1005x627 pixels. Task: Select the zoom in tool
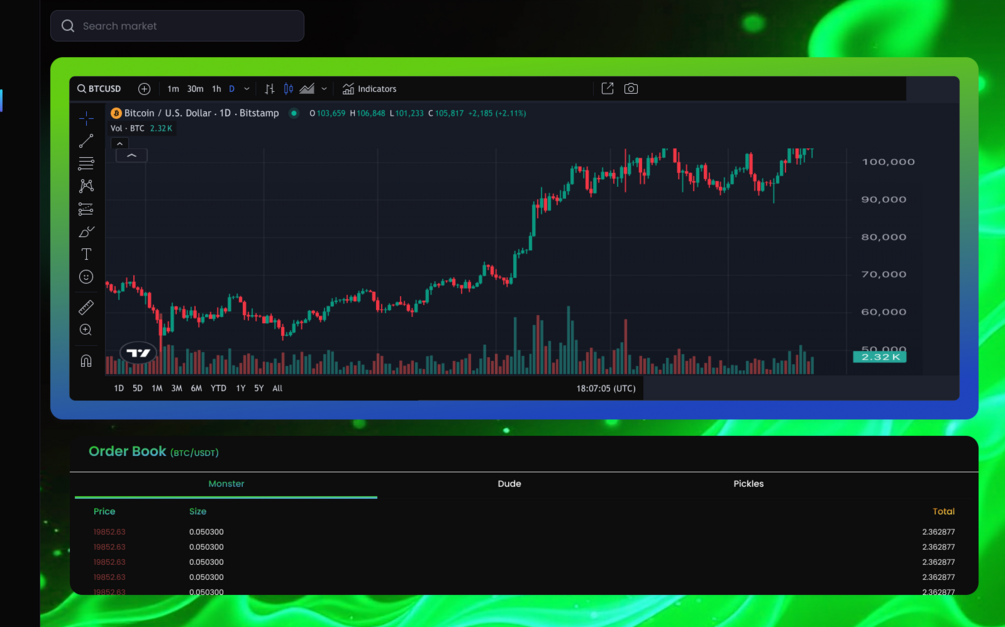[x=86, y=330]
